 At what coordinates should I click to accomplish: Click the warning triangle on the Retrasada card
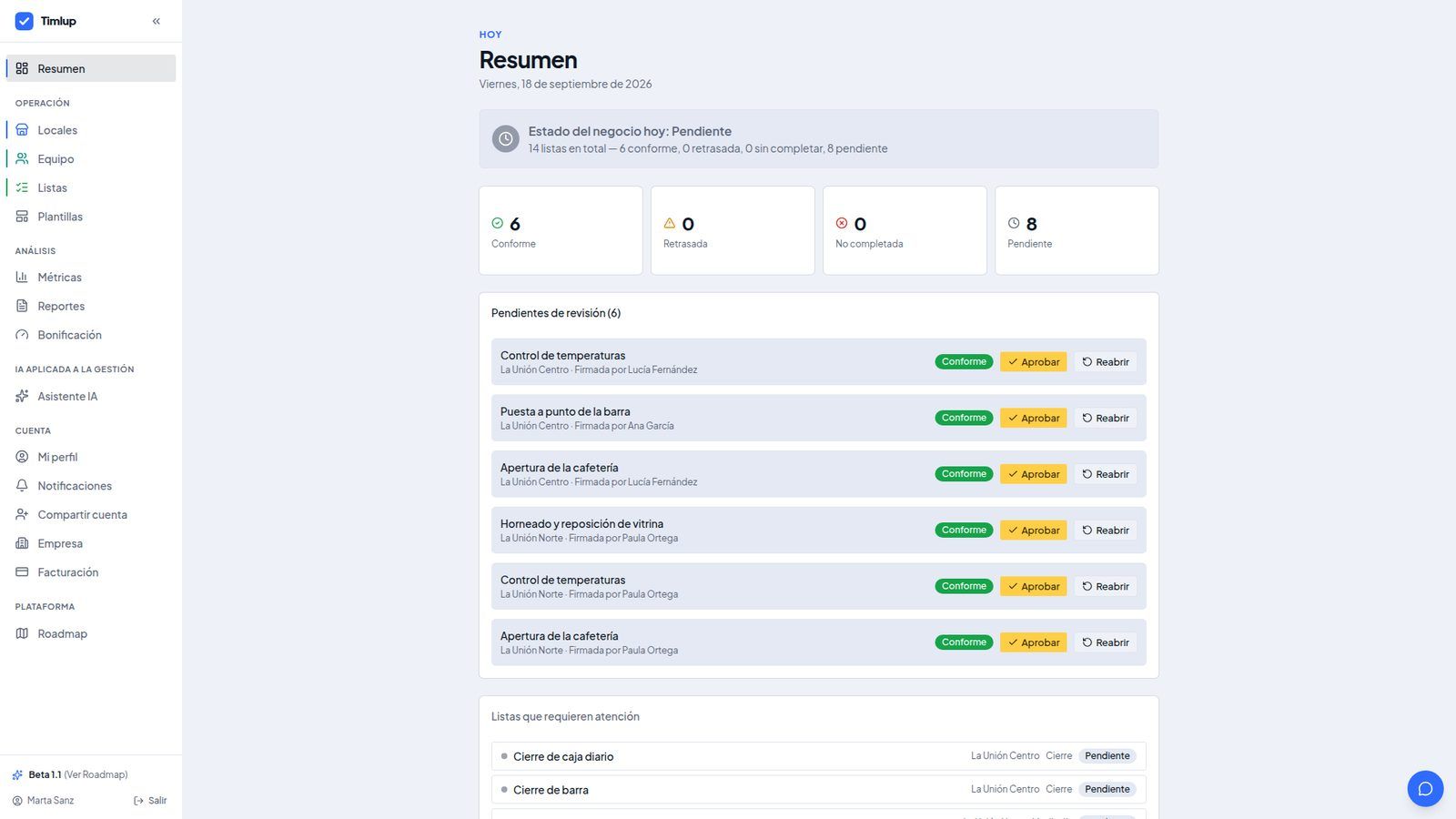(x=670, y=223)
